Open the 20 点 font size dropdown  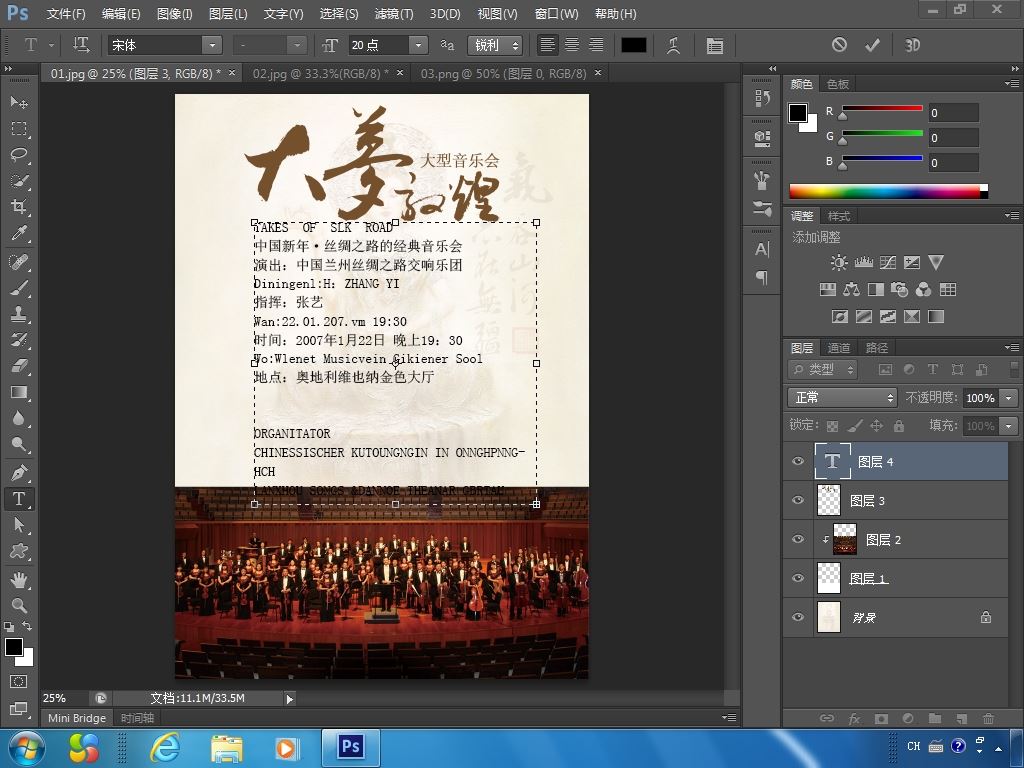418,45
